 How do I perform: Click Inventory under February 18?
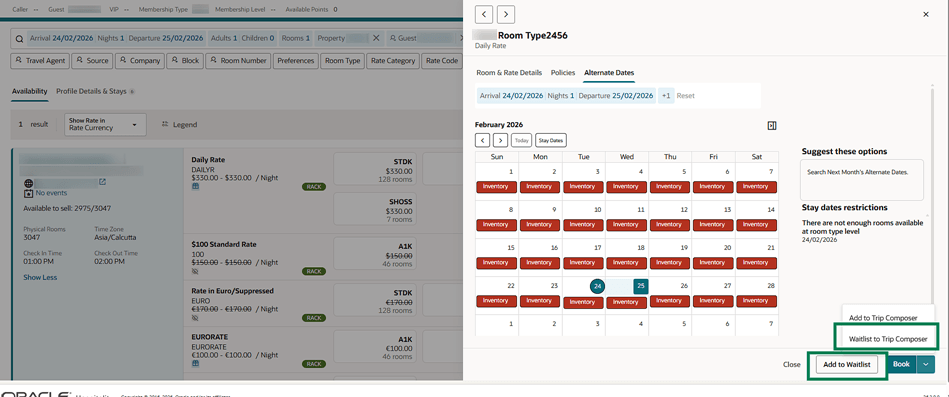pyautogui.click(x=625, y=263)
